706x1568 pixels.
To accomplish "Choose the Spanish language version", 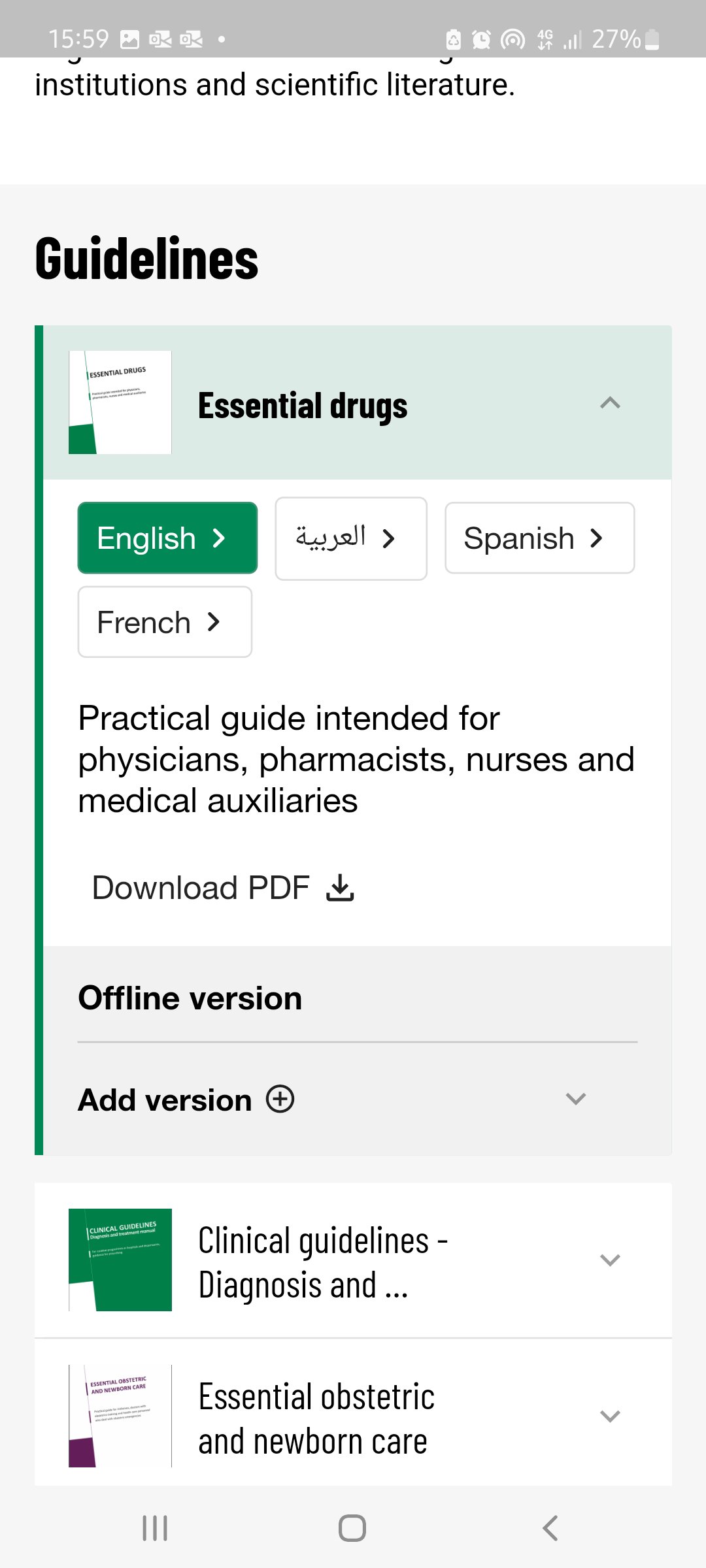I will coord(539,538).
